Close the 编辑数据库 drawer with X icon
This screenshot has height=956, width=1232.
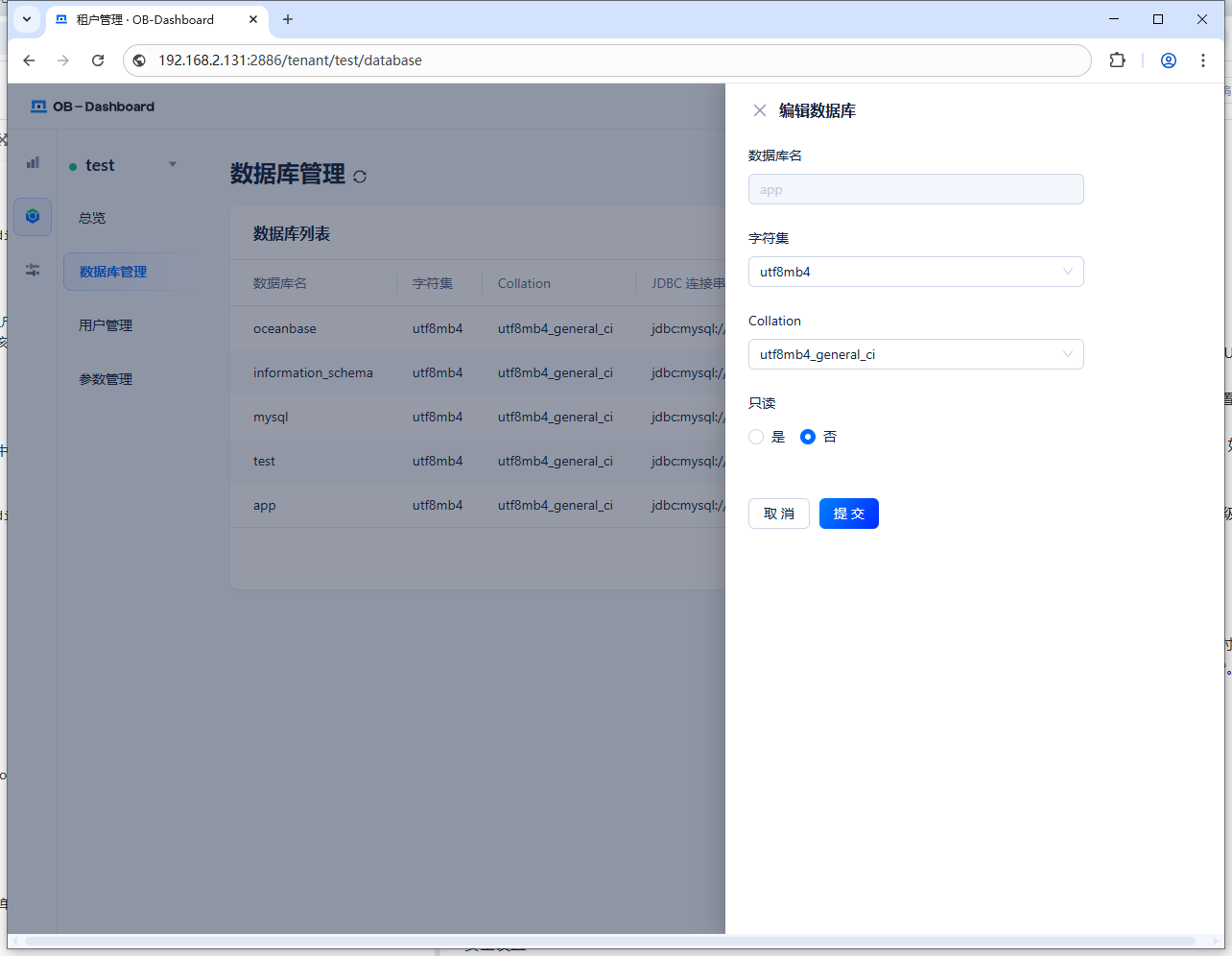759,110
